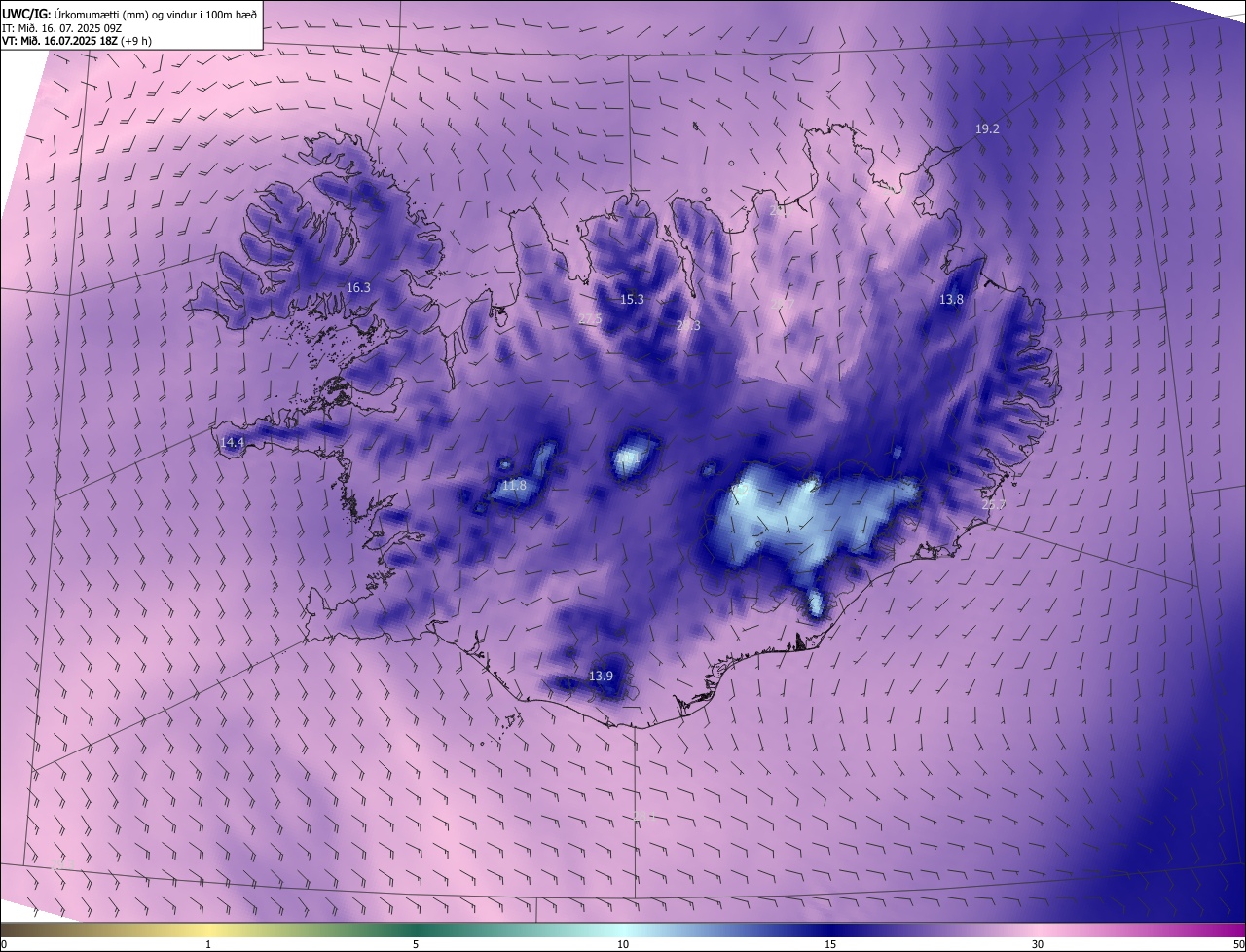Viewport: 1246px width, 952px height.
Task: Click the color scale label 50
Action: click(1238, 944)
